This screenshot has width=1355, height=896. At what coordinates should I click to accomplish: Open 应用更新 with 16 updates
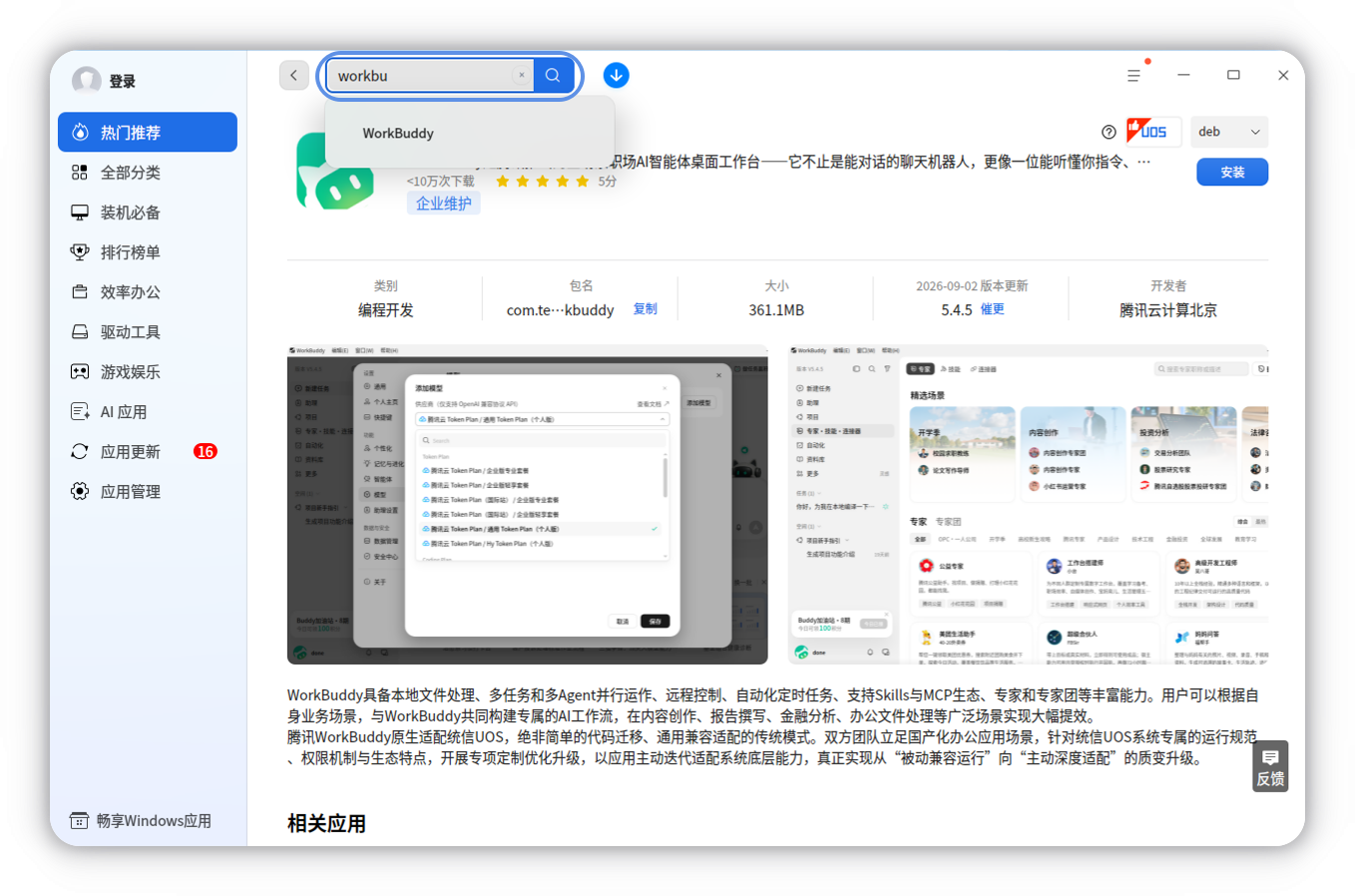pos(148,452)
